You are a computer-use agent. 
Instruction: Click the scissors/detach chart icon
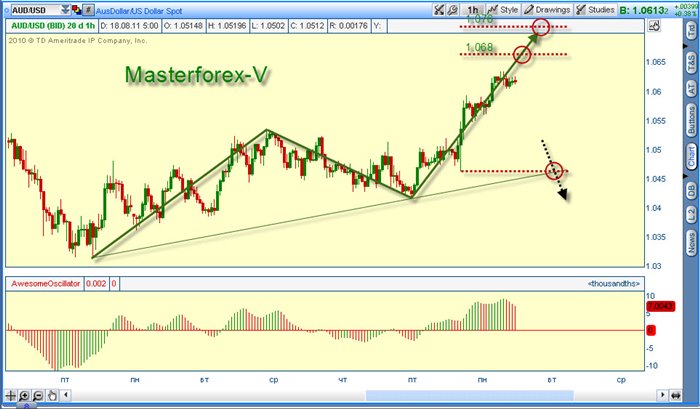coord(439,10)
